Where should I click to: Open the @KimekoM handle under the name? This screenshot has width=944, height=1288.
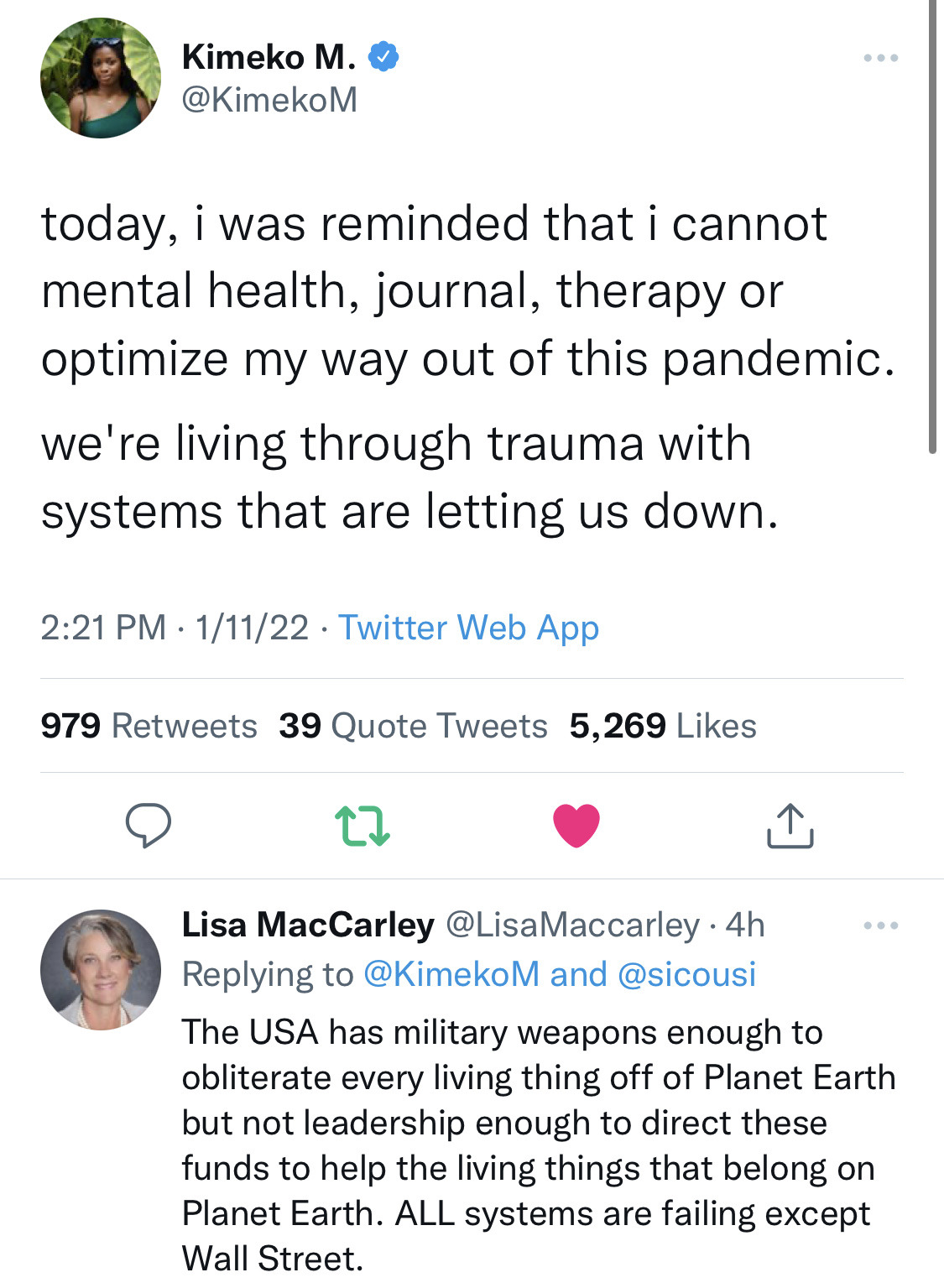[x=269, y=100]
